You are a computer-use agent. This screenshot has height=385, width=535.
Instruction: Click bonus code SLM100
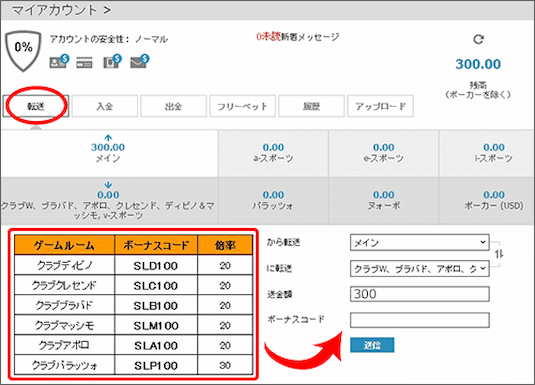[156, 325]
